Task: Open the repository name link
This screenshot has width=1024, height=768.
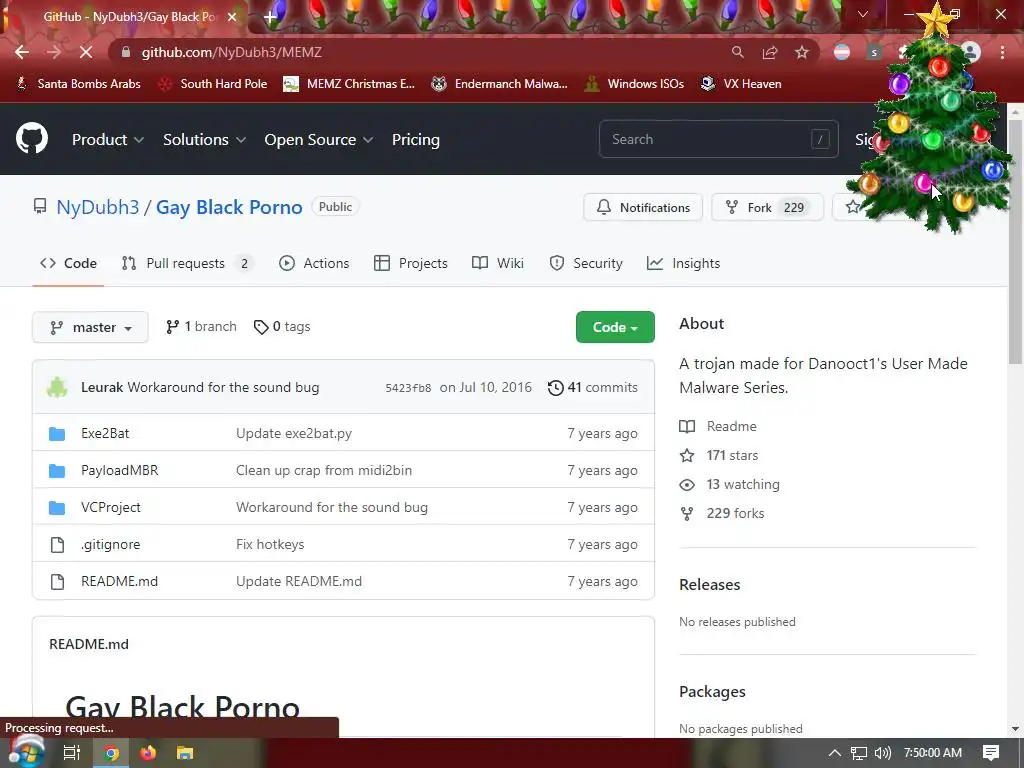Action: [x=229, y=207]
